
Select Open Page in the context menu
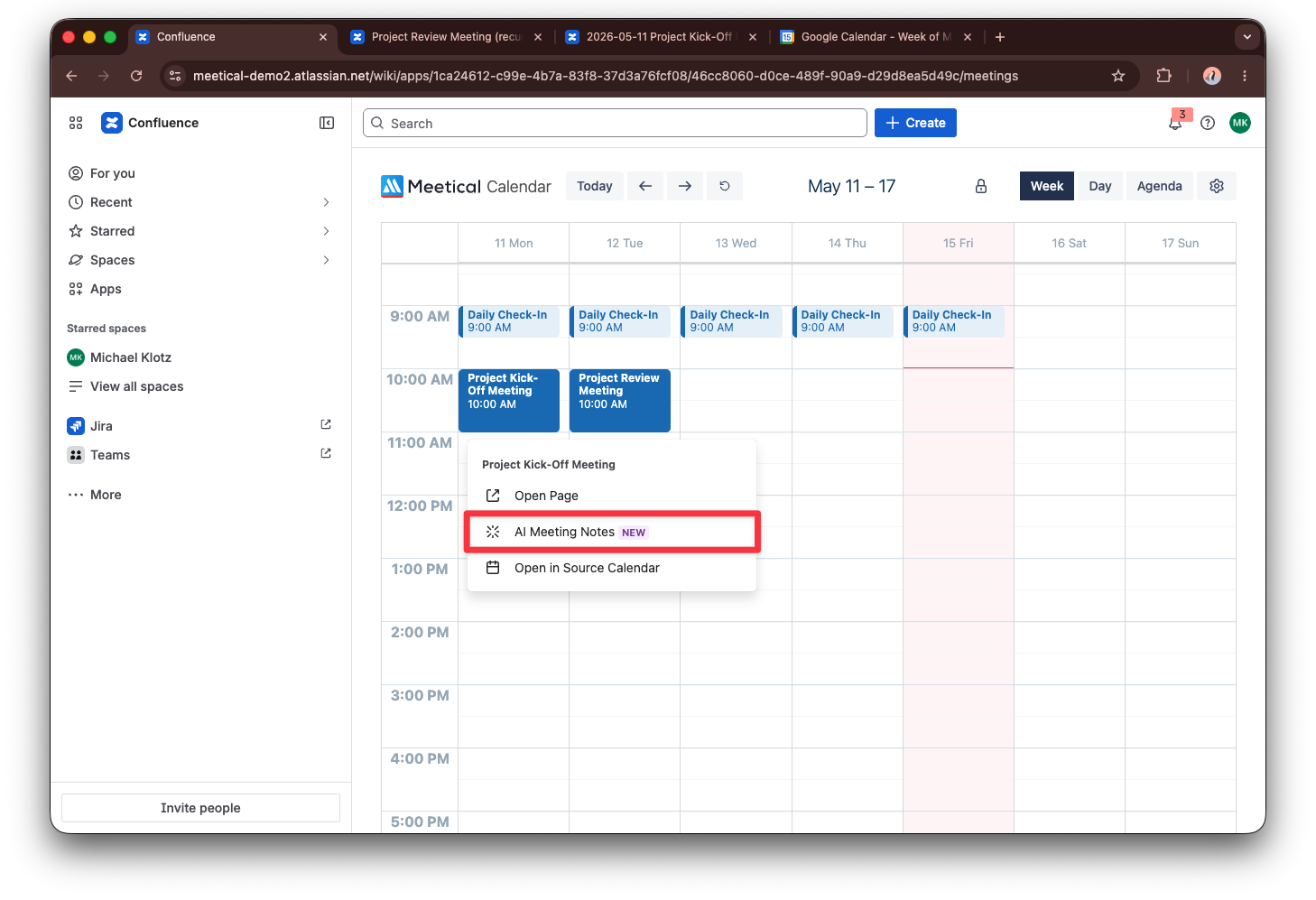(612, 496)
